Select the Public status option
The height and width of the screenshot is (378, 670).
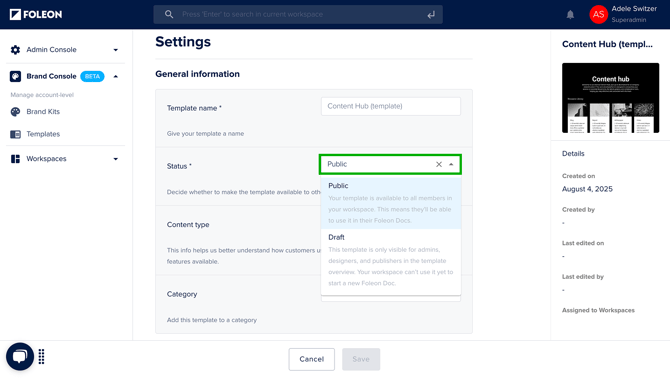coord(391,203)
